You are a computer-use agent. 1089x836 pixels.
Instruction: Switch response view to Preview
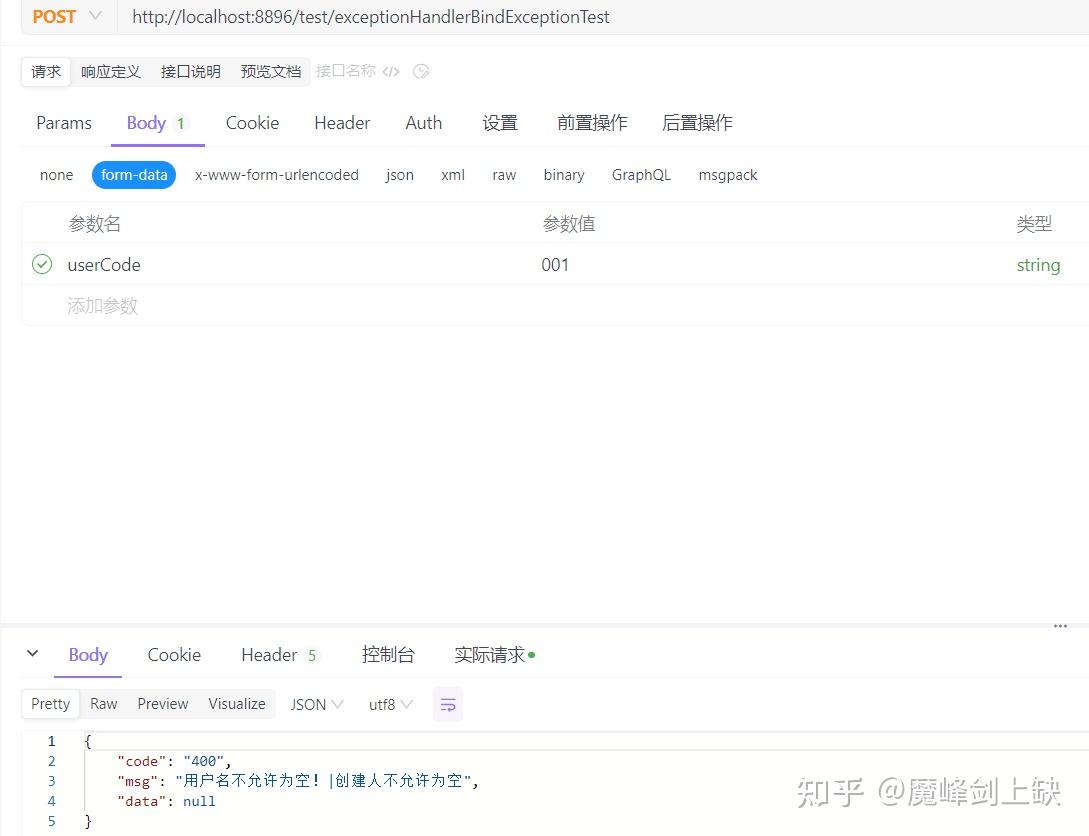pos(162,704)
